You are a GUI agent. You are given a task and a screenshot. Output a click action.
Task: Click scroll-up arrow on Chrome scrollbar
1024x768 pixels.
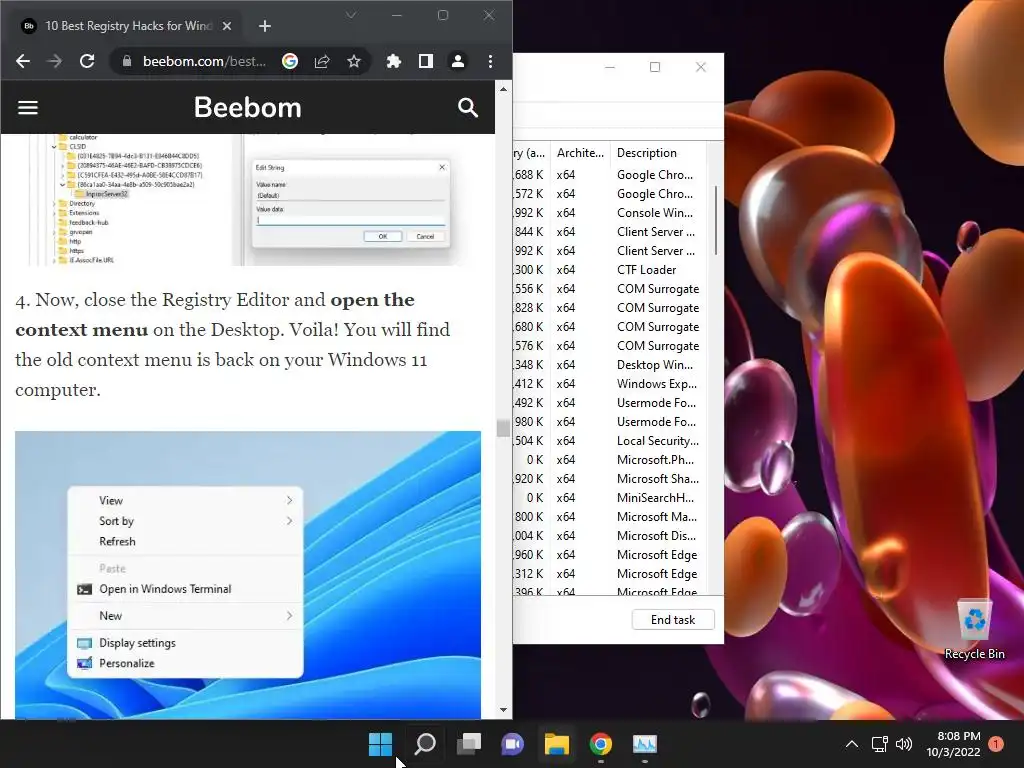(503, 88)
